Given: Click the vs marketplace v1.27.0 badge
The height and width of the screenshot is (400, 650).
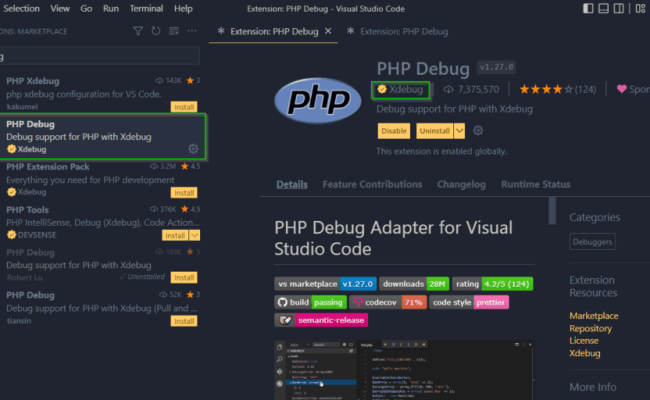Looking at the screenshot, I should coord(325,284).
